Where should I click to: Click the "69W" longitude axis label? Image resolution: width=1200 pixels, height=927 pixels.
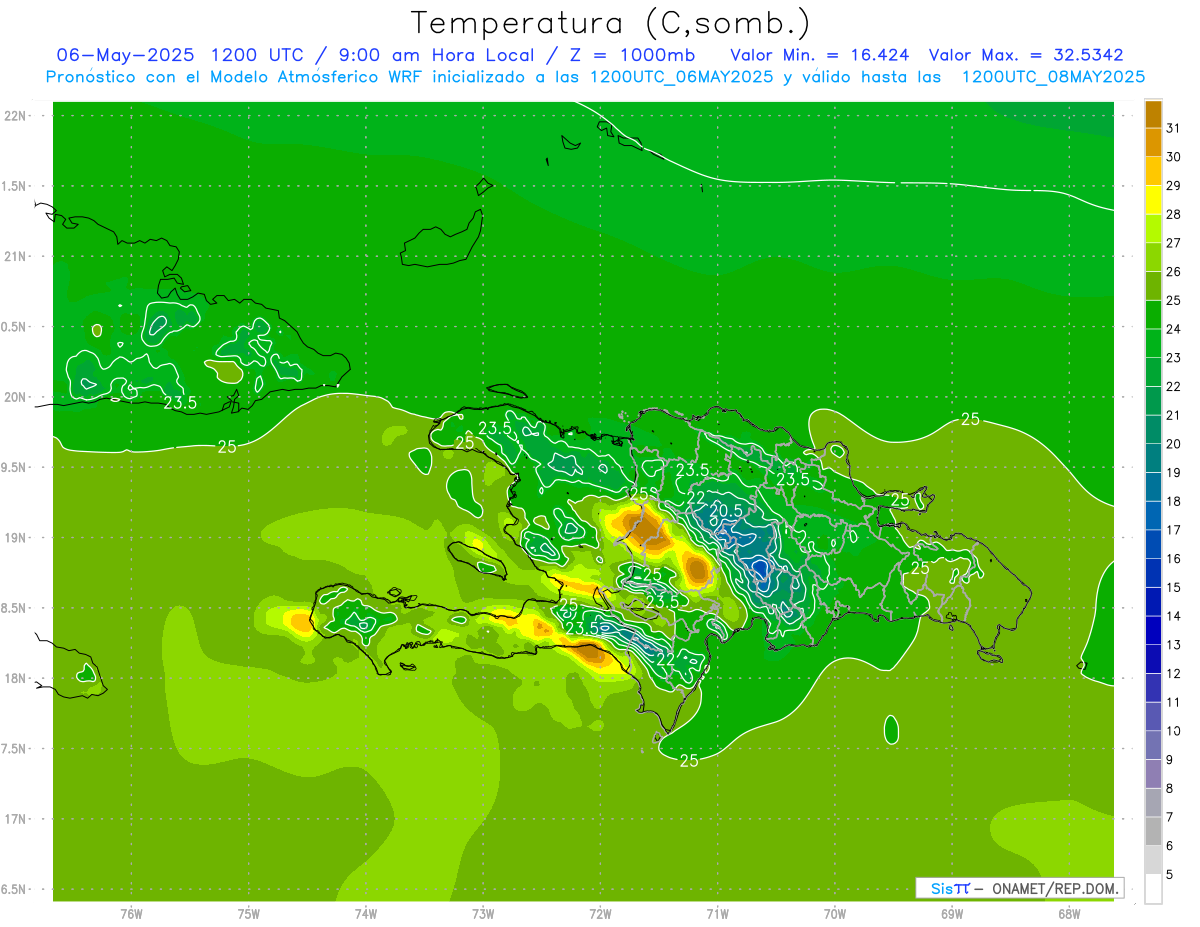pyautogui.click(x=952, y=914)
